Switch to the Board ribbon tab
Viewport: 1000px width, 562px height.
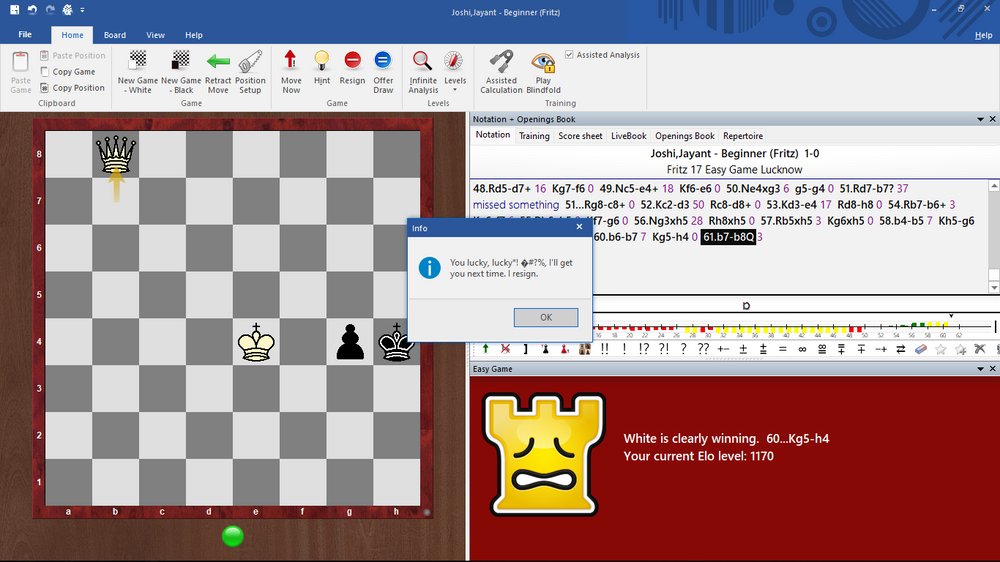point(115,35)
